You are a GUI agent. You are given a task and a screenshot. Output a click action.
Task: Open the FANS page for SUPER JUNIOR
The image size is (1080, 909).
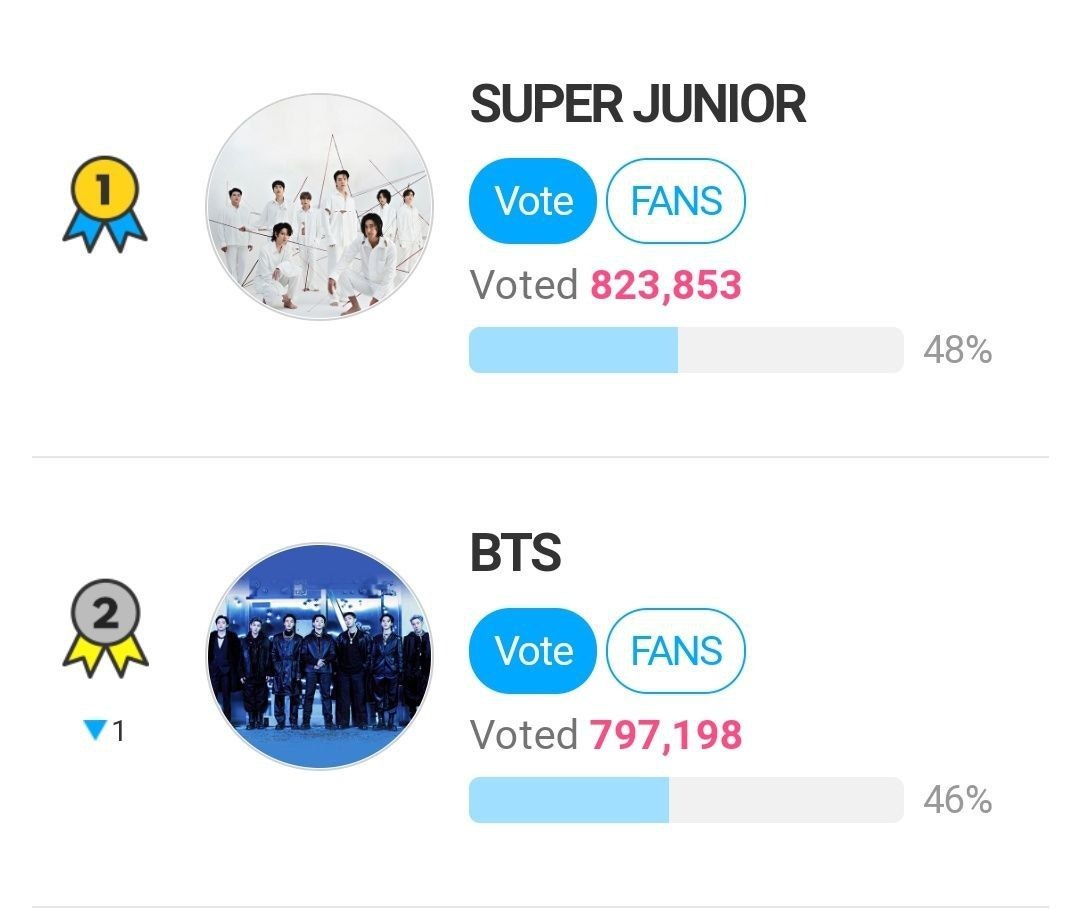(x=676, y=200)
